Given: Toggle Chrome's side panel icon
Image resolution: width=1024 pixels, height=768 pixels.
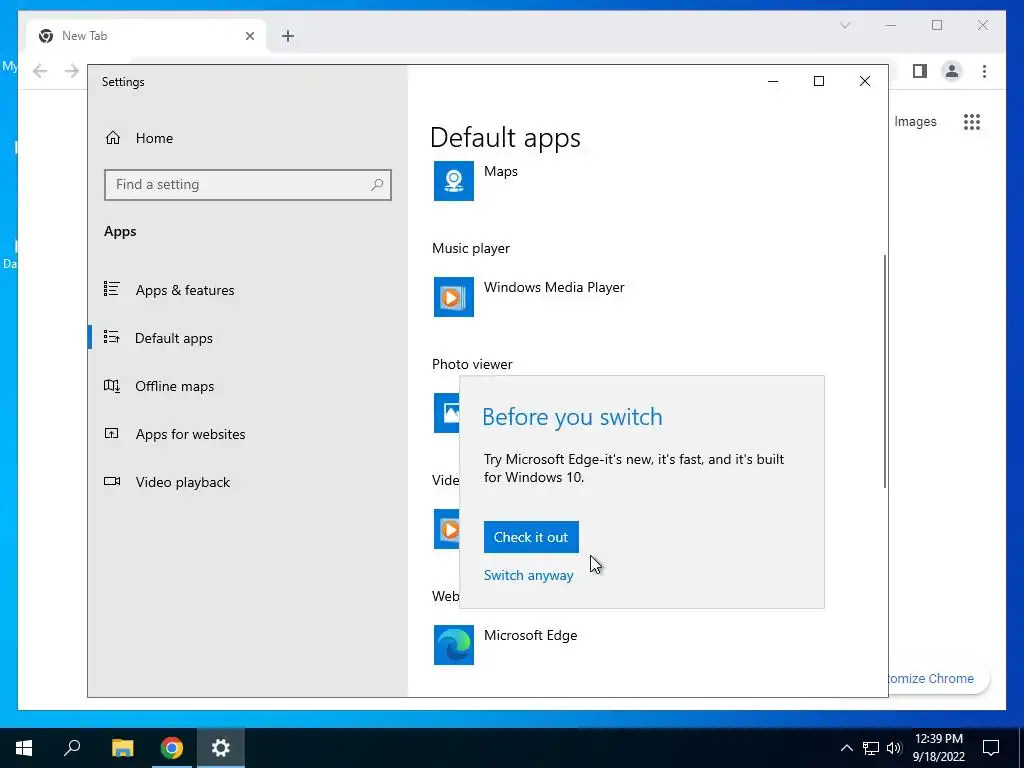Looking at the screenshot, I should [x=920, y=71].
